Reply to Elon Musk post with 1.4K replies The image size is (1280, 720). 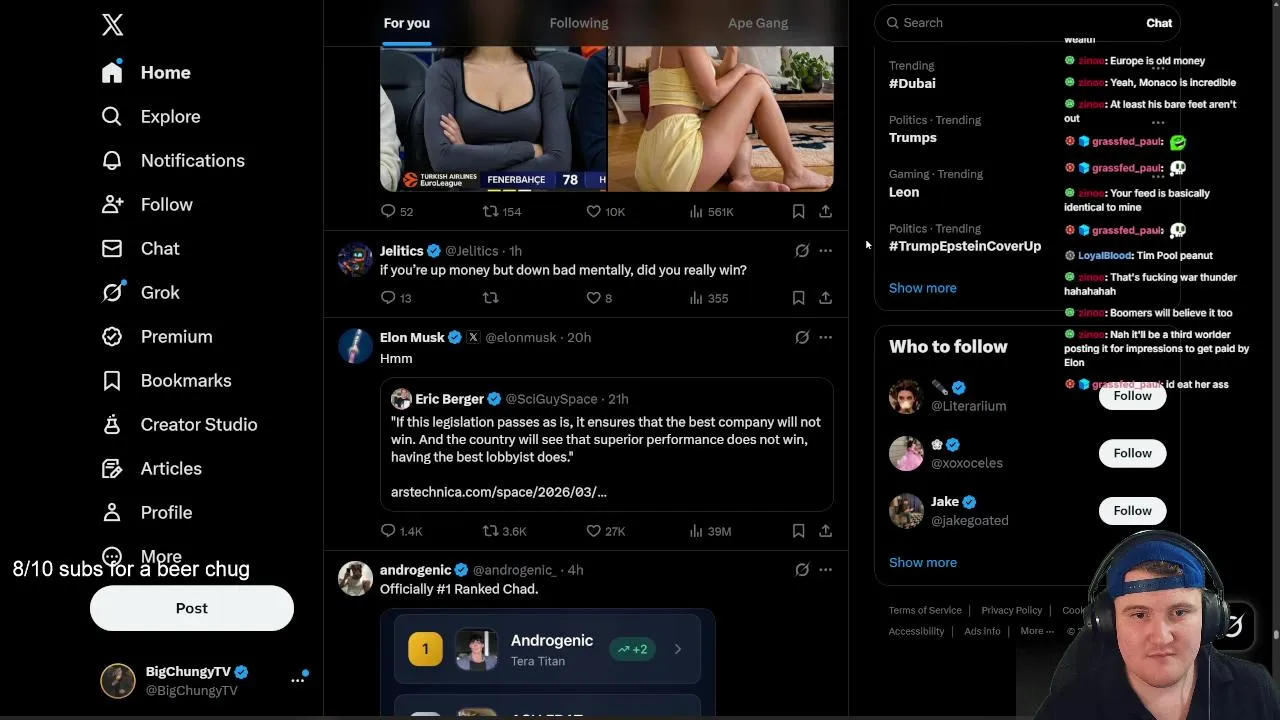point(402,531)
